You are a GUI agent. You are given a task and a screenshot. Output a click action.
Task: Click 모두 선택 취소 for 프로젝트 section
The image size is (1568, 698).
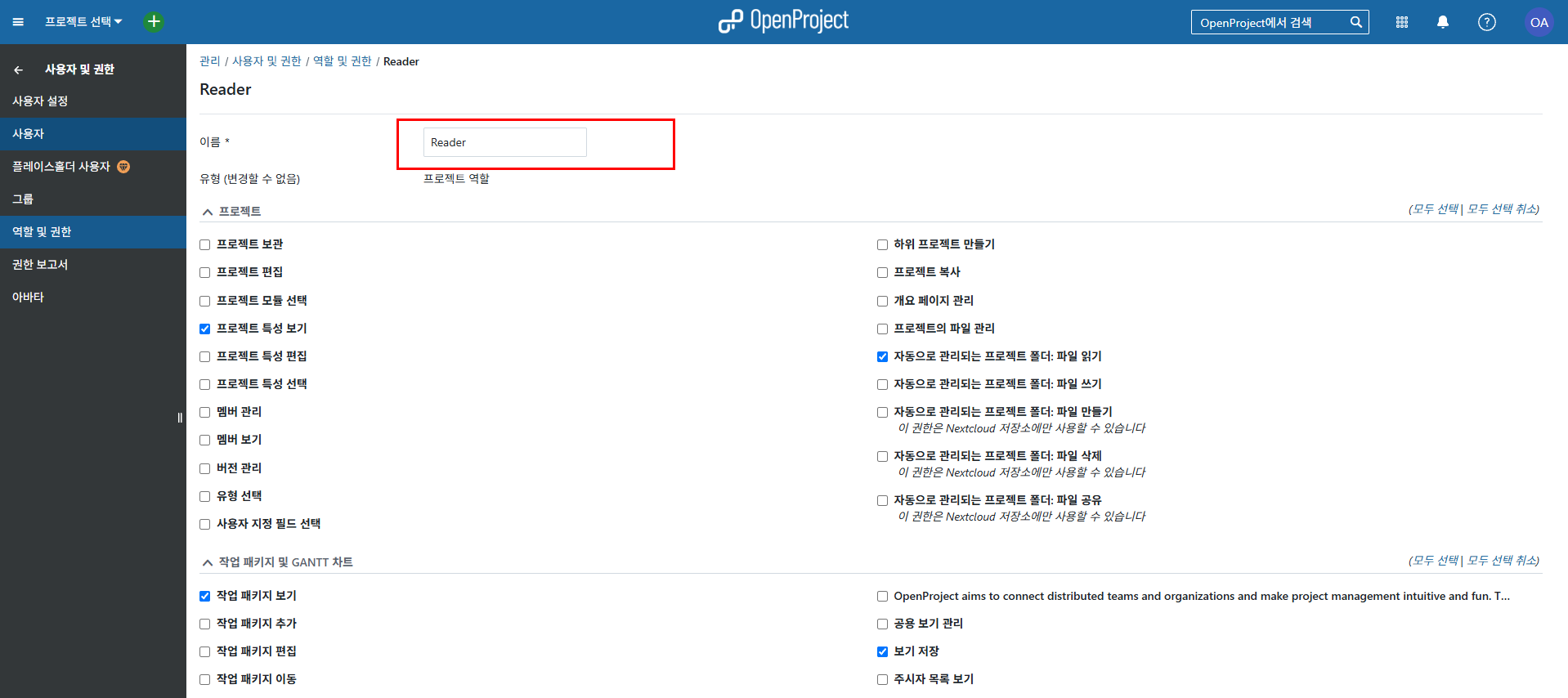tap(1503, 209)
